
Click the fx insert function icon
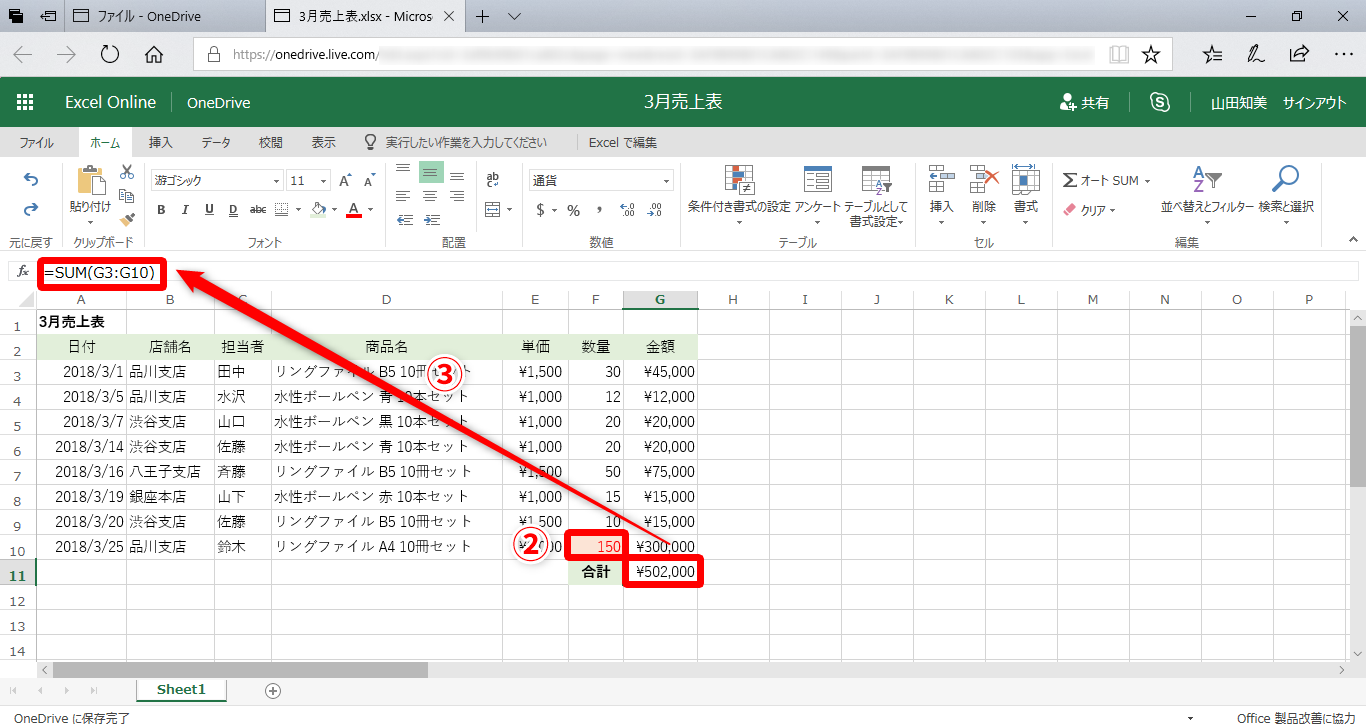(x=23, y=271)
